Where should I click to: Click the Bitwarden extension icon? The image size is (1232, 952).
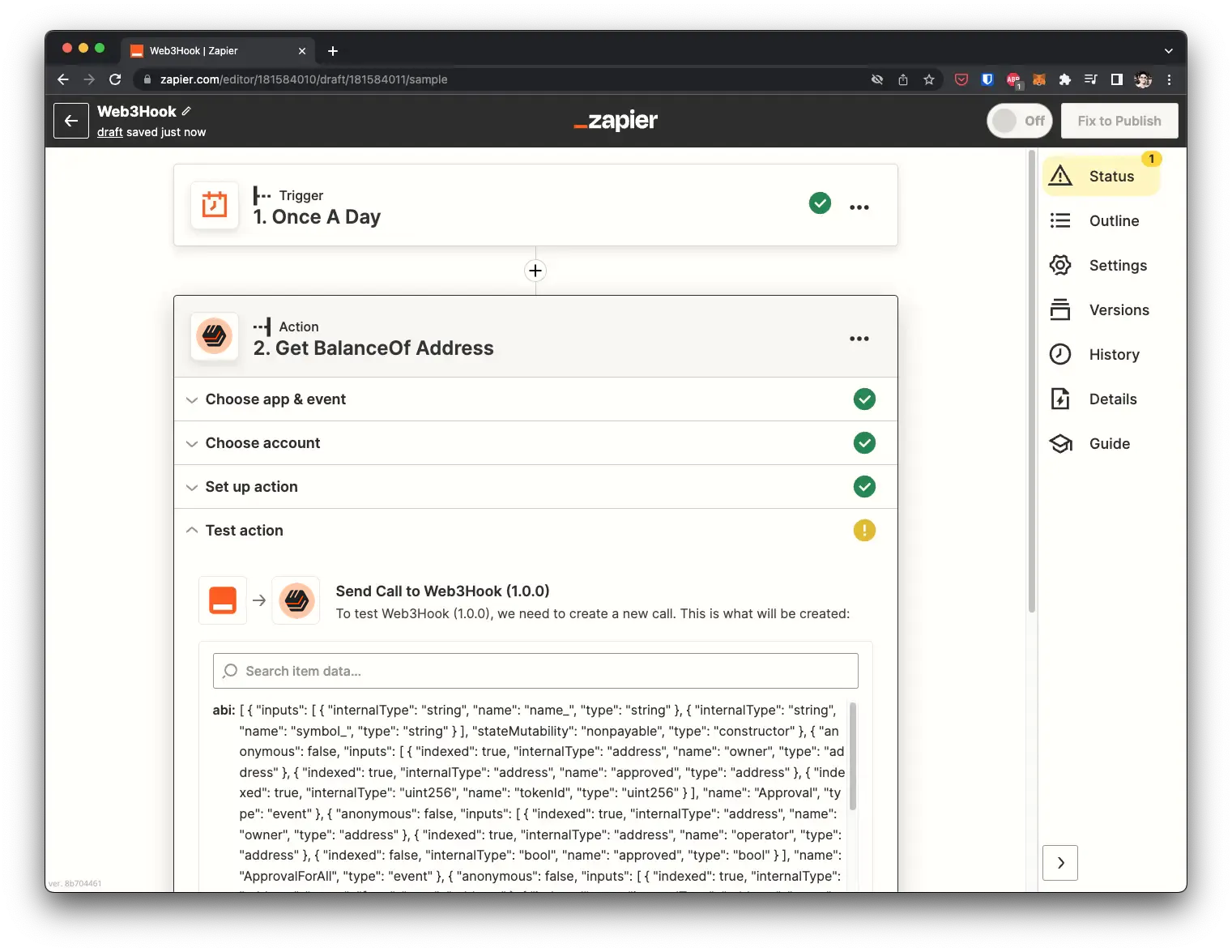987,79
